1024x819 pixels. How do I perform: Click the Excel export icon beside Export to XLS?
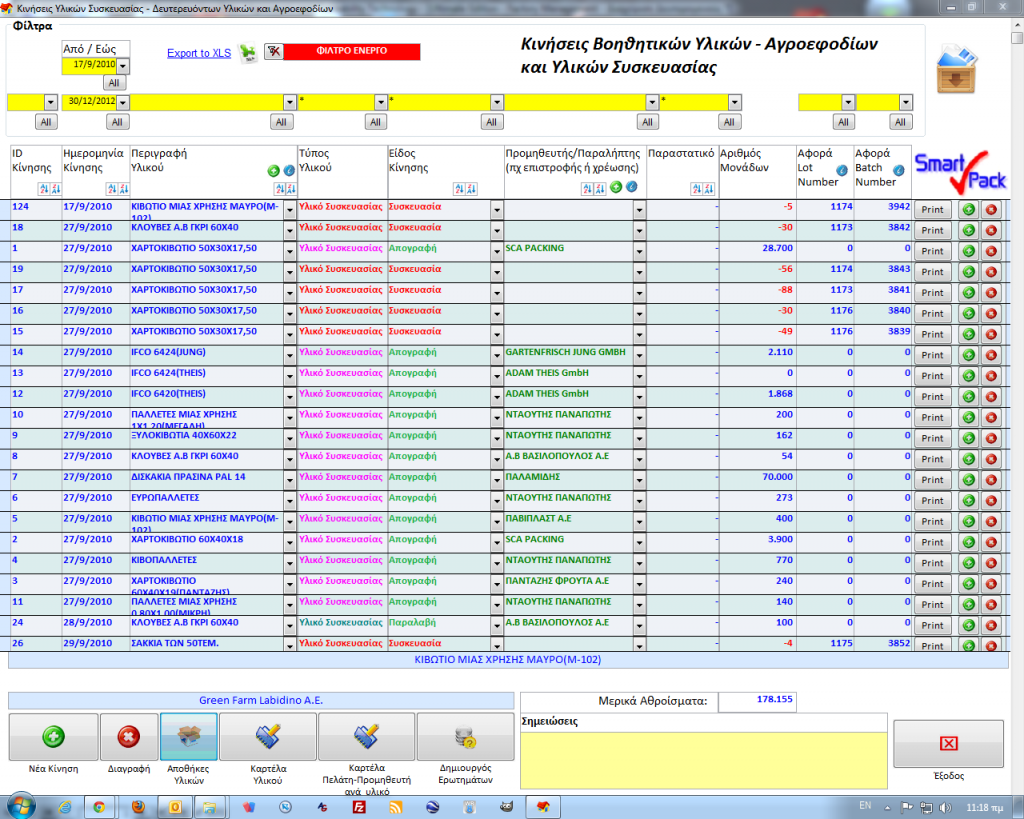[x=248, y=53]
